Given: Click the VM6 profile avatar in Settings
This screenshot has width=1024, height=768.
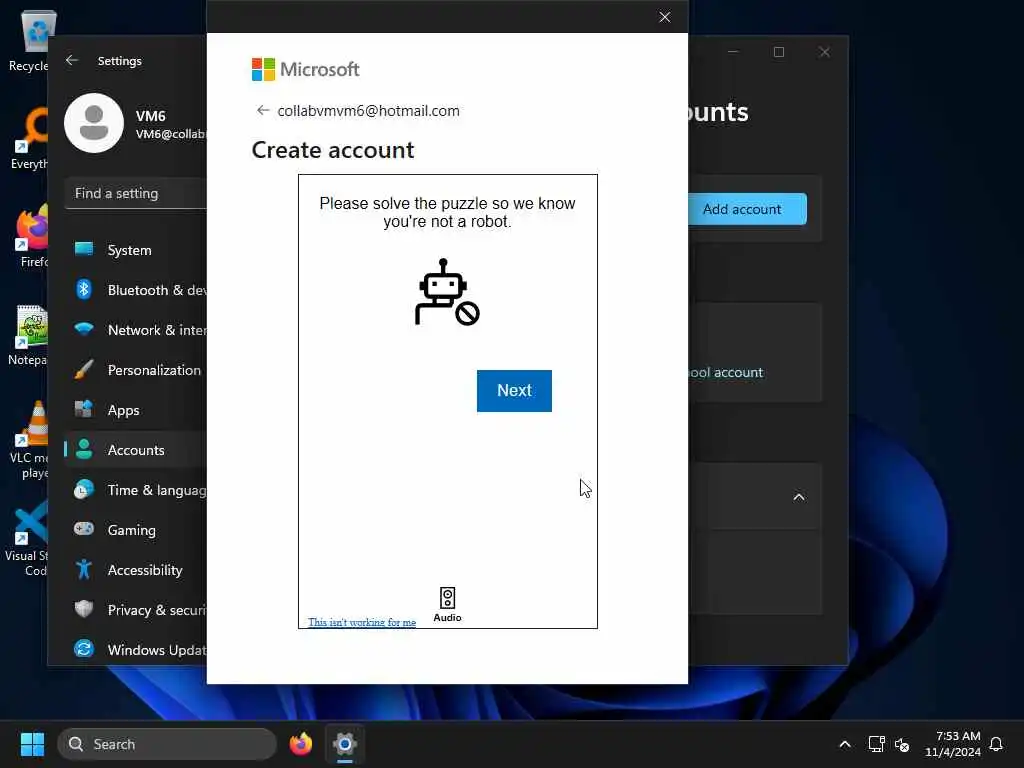Looking at the screenshot, I should (94, 123).
